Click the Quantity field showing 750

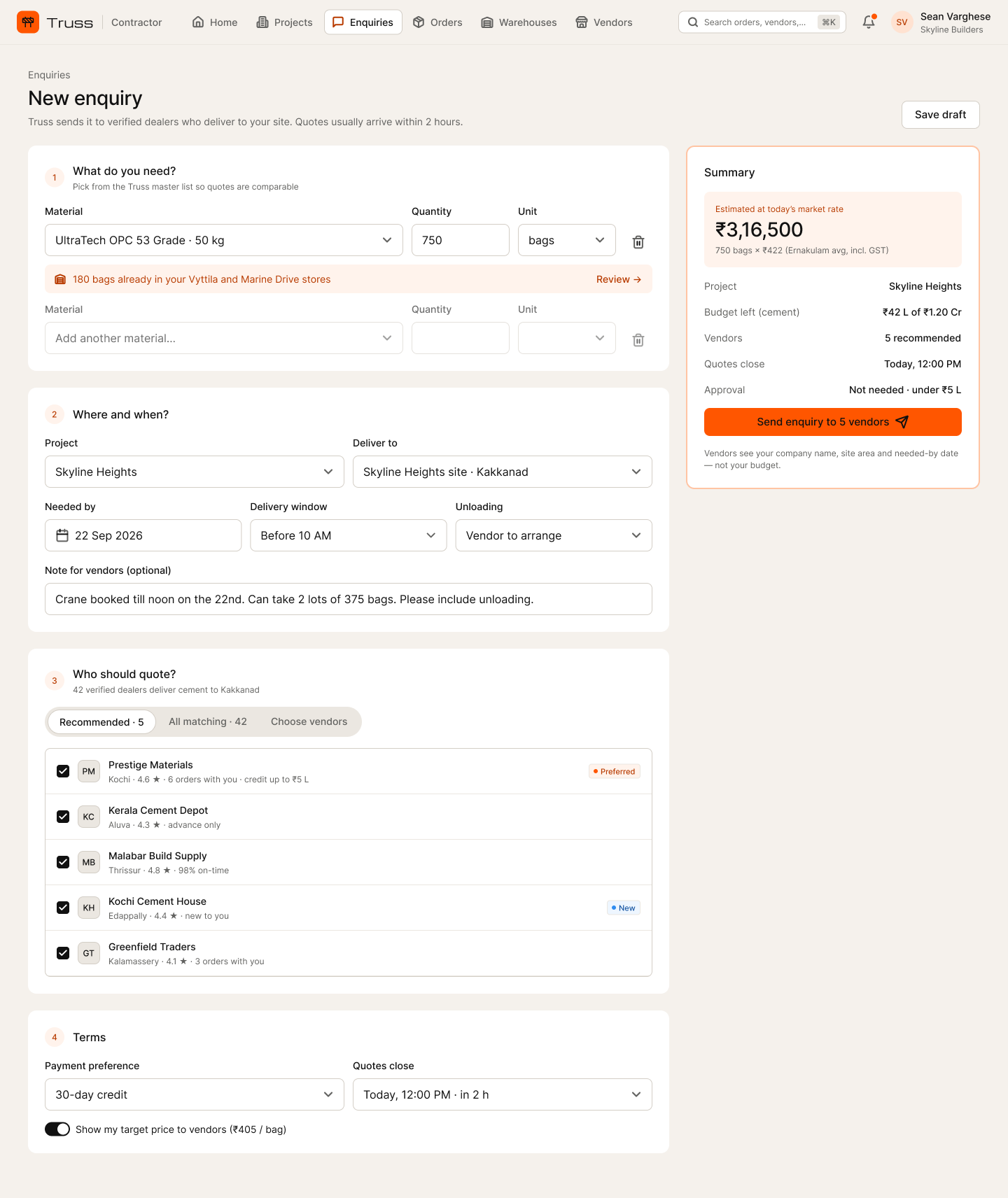click(461, 240)
